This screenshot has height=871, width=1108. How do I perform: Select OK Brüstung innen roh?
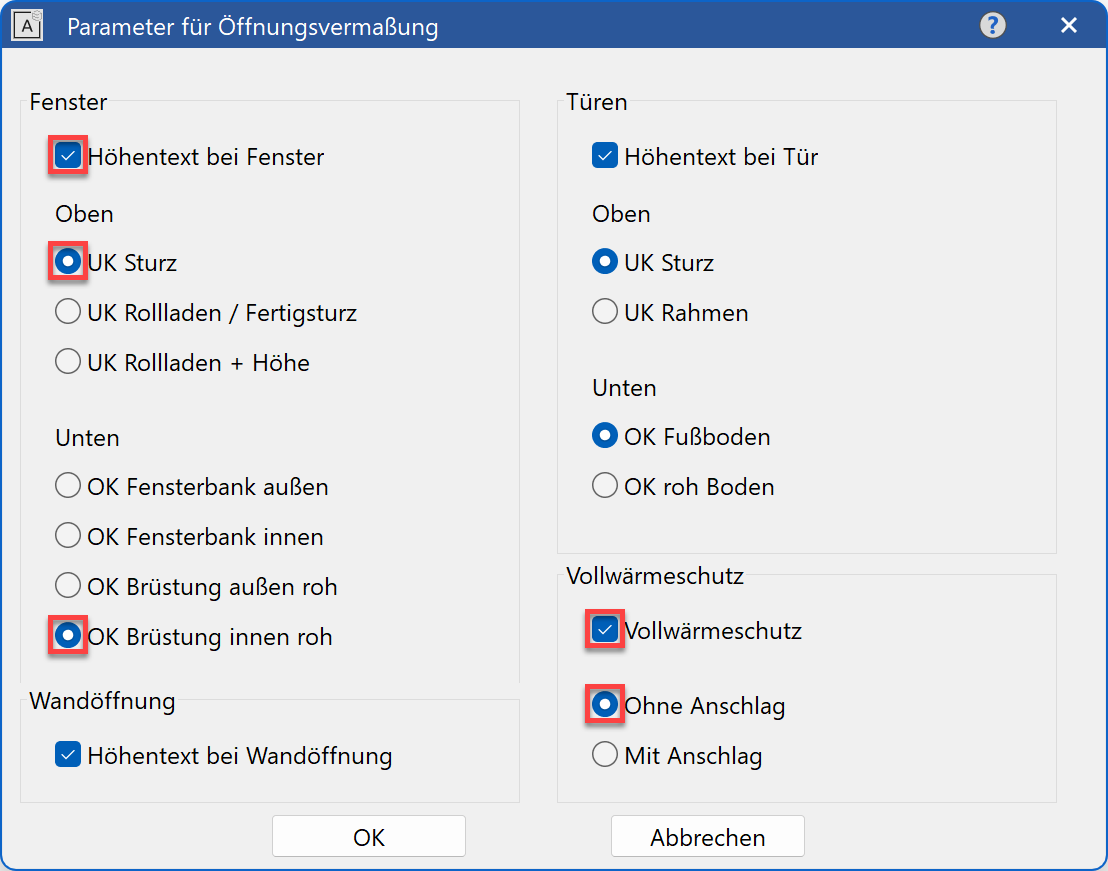tap(69, 637)
